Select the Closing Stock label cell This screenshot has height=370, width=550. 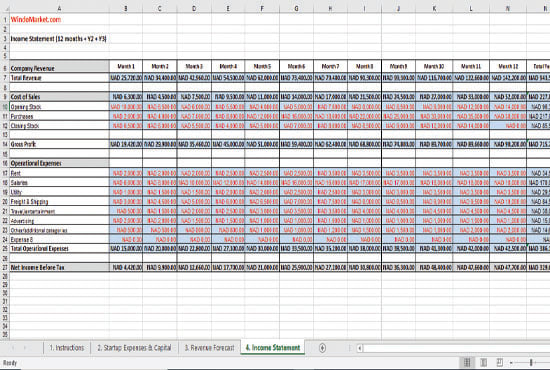(x=59, y=126)
